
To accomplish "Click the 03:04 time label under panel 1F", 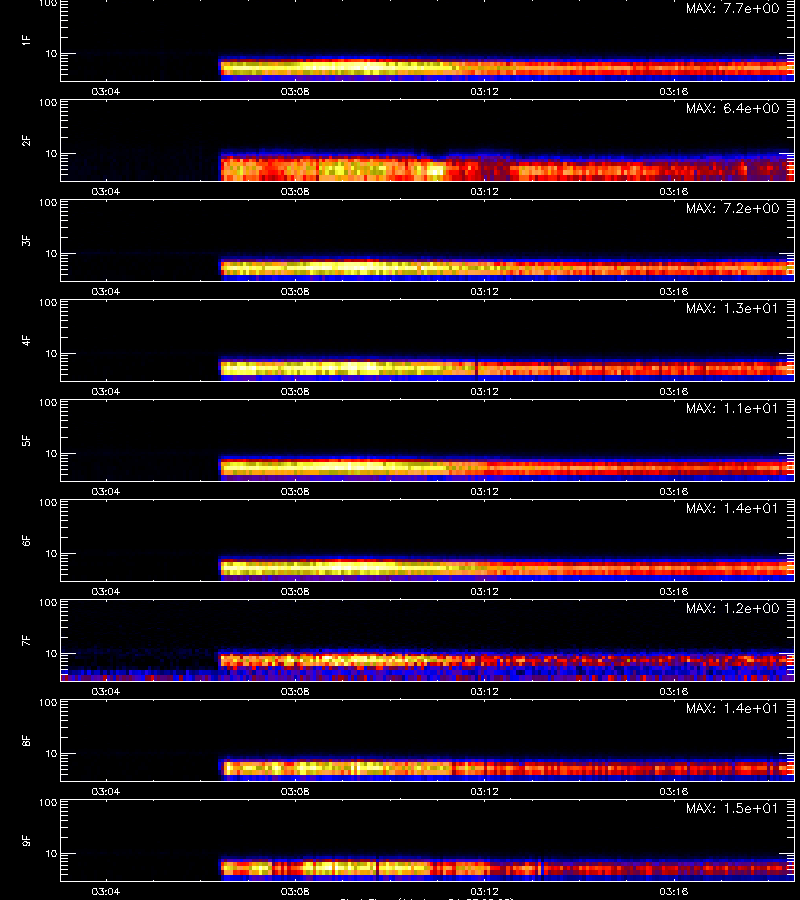I will [x=106, y=91].
